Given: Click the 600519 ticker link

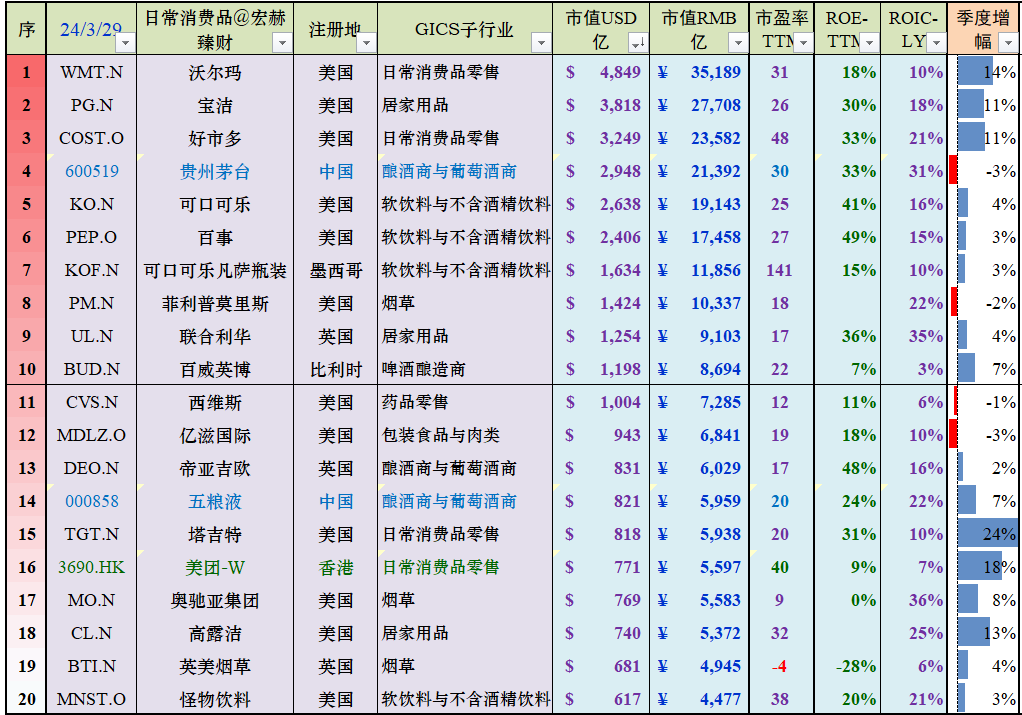Looking at the screenshot, I should (92, 171).
